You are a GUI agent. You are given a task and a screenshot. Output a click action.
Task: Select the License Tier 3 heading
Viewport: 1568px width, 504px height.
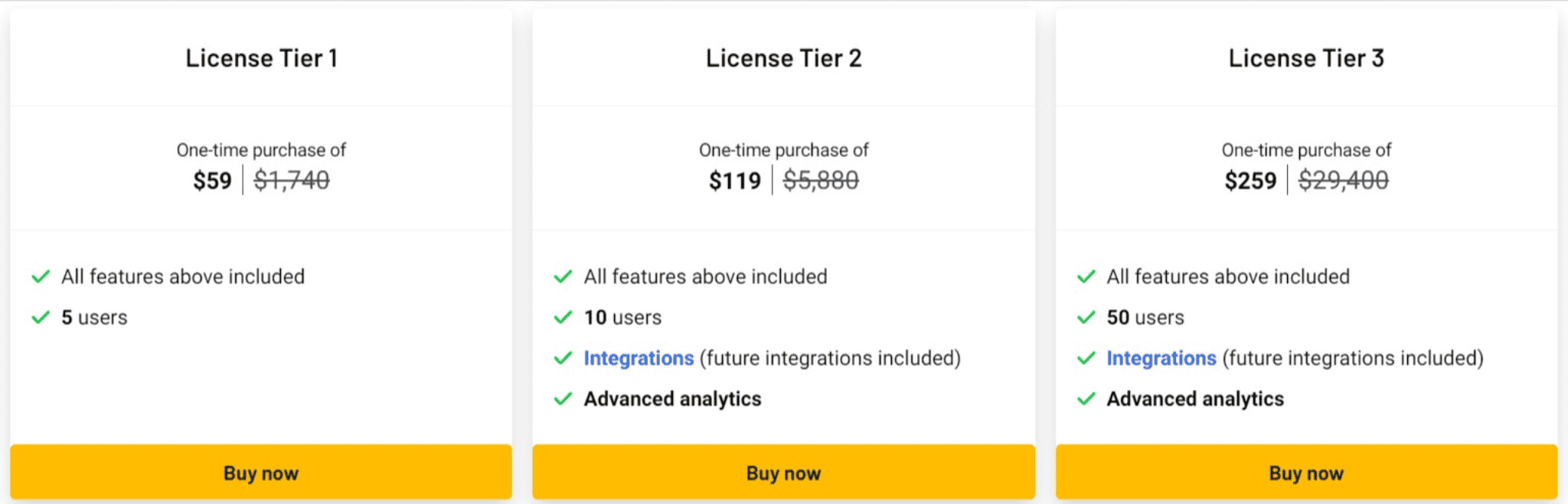click(1306, 58)
